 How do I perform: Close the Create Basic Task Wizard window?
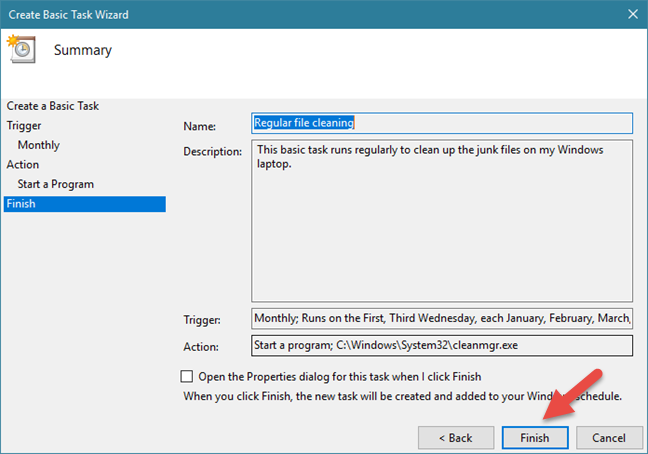point(631,14)
